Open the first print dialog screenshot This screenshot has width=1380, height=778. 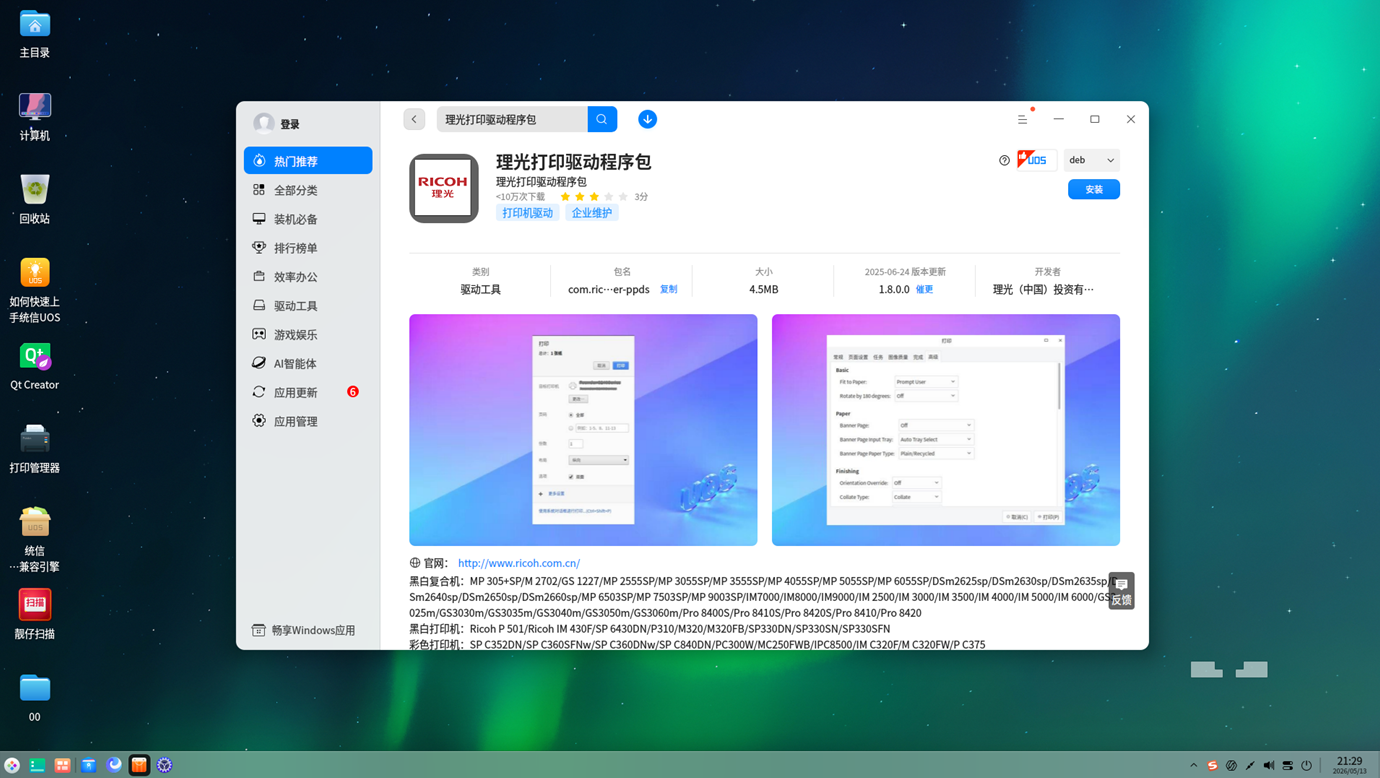click(583, 430)
